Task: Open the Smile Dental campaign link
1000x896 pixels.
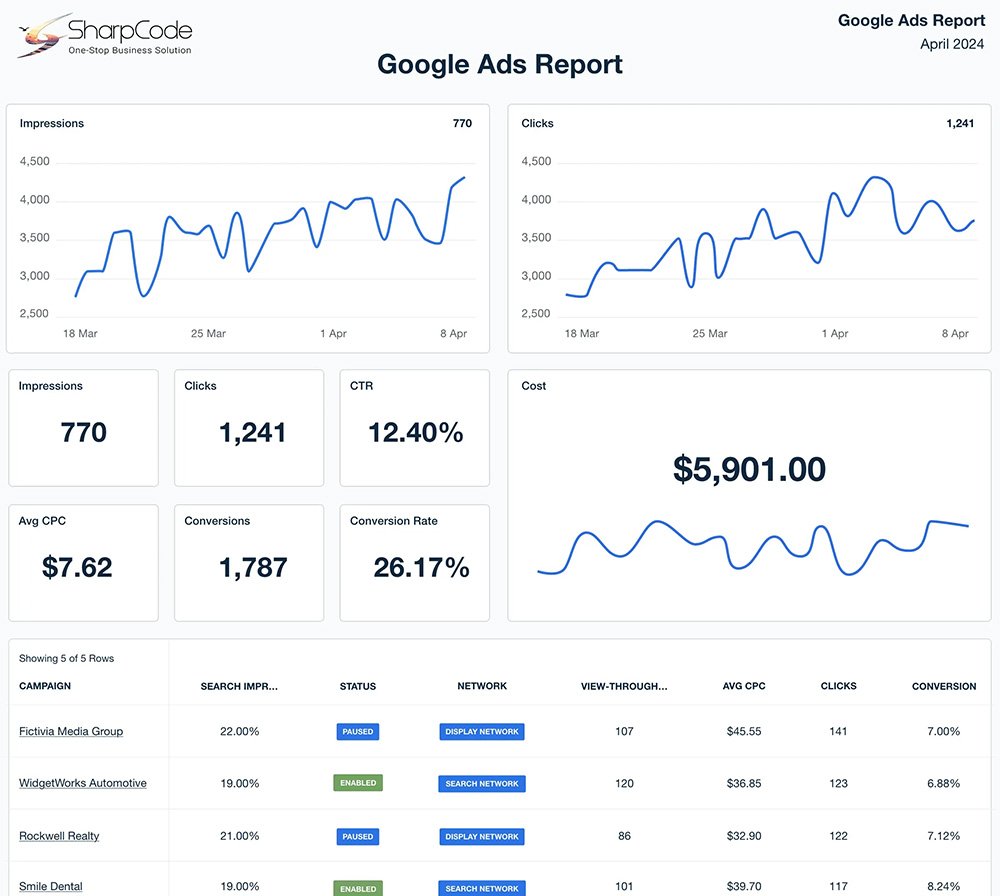Action: tap(51, 886)
